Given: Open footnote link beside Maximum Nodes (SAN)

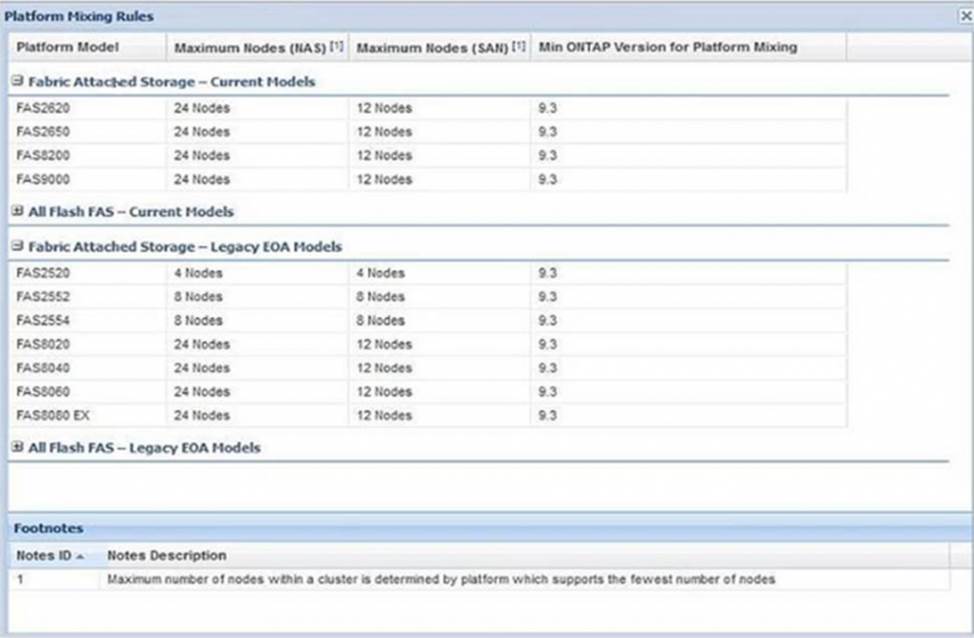Looking at the screenshot, I should pos(519,47).
